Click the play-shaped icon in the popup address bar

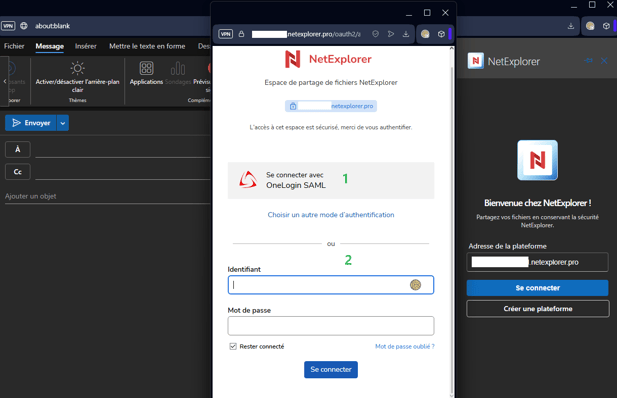[x=391, y=34]
